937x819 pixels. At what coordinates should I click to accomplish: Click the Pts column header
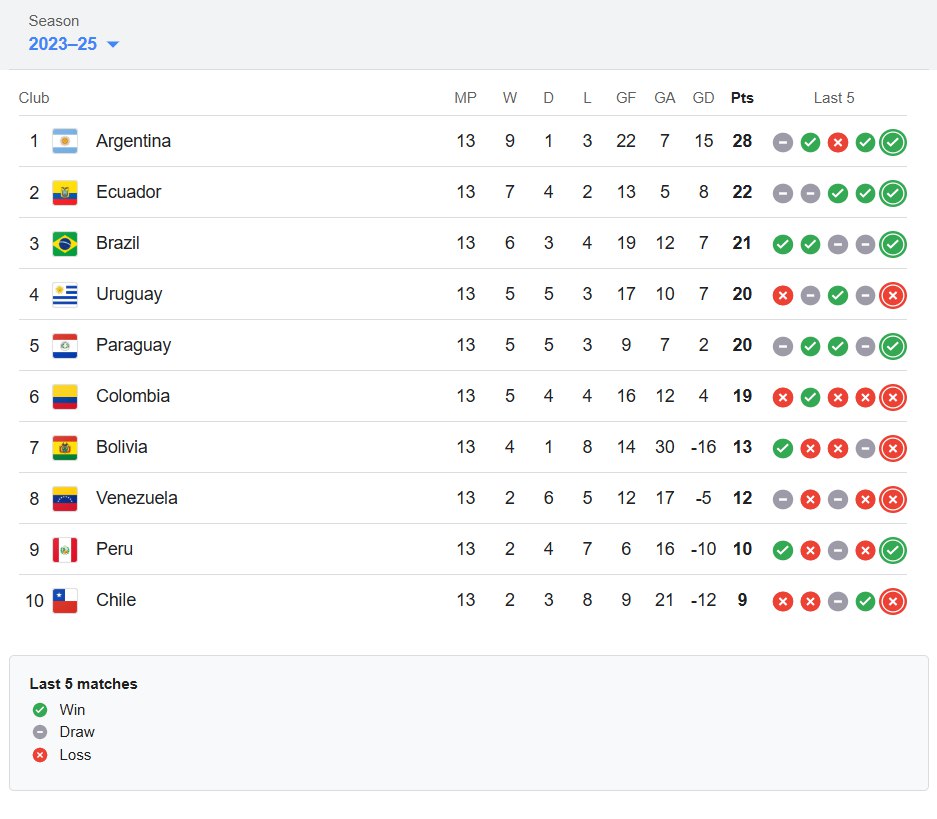click(x=742, y=98)
